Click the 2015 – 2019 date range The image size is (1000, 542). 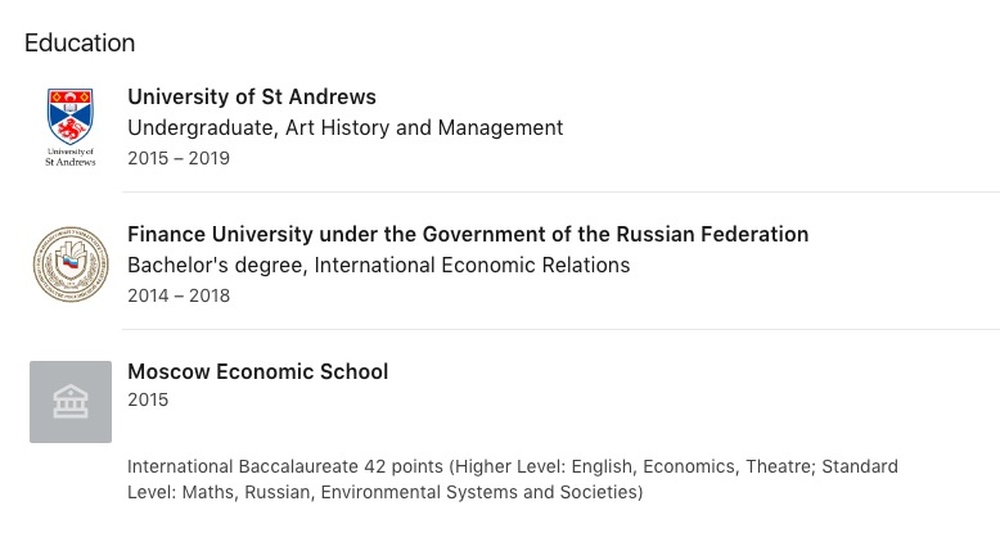tap(179, 158)
